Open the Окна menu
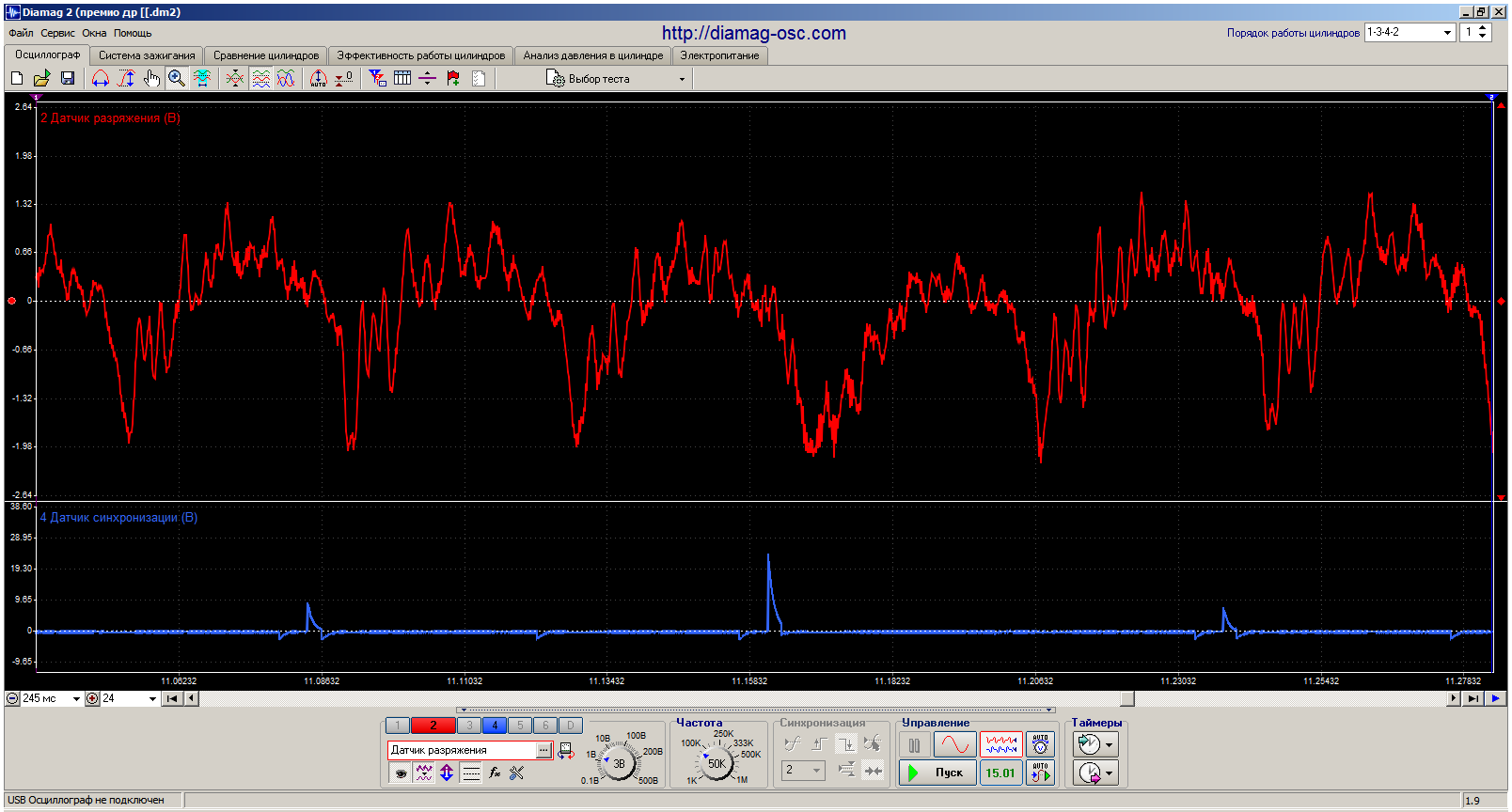The image size is (1512, 812). click(94, 33)
